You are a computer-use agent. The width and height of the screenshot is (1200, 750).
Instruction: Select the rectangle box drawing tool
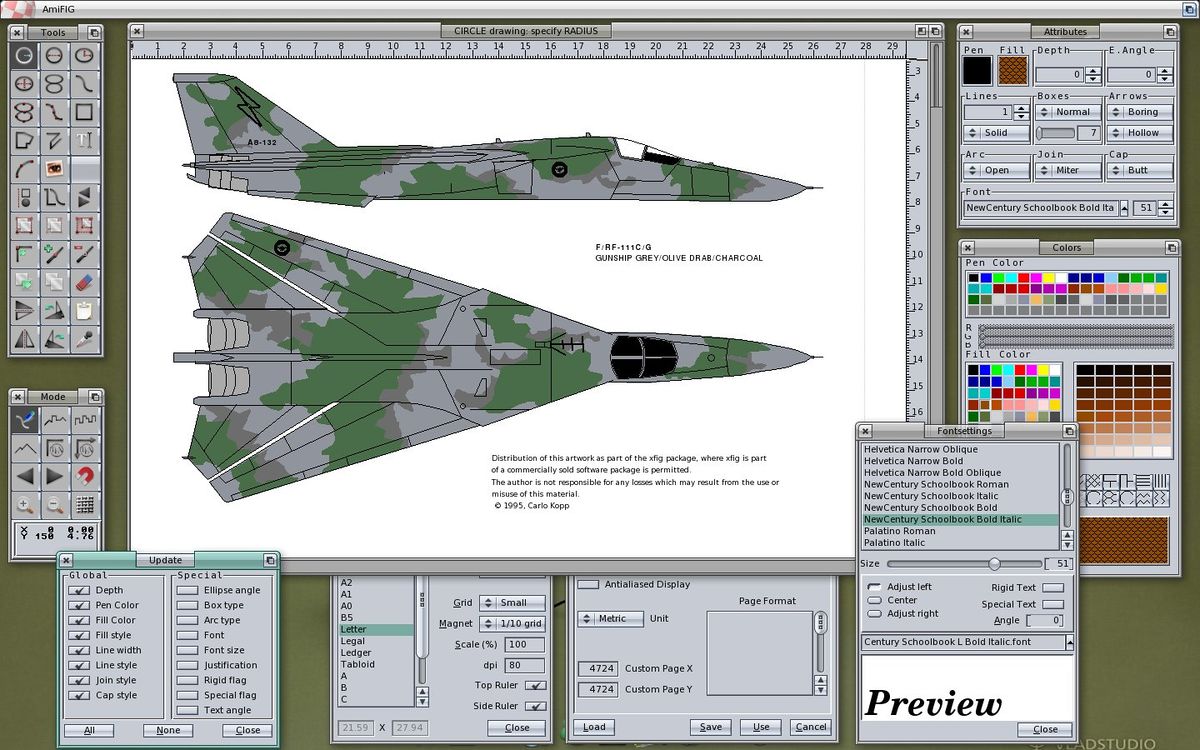85,112
